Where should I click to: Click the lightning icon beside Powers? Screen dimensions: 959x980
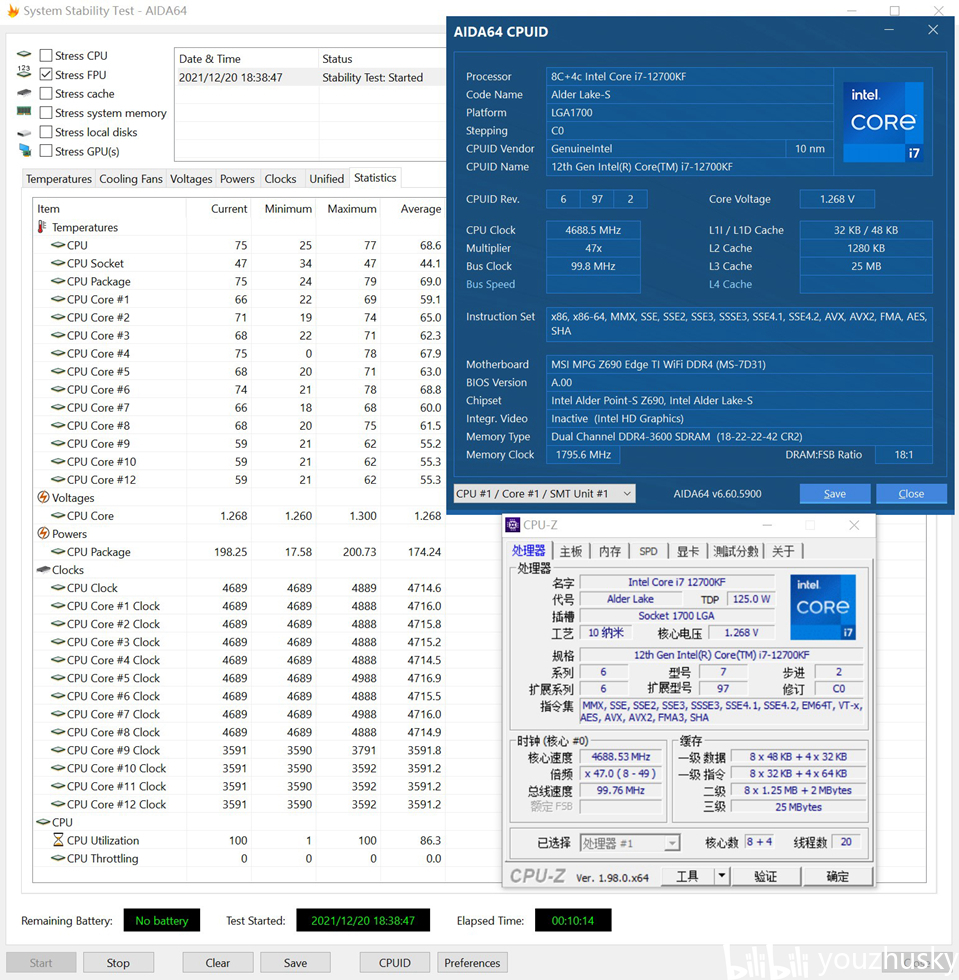tap(43, 534)
